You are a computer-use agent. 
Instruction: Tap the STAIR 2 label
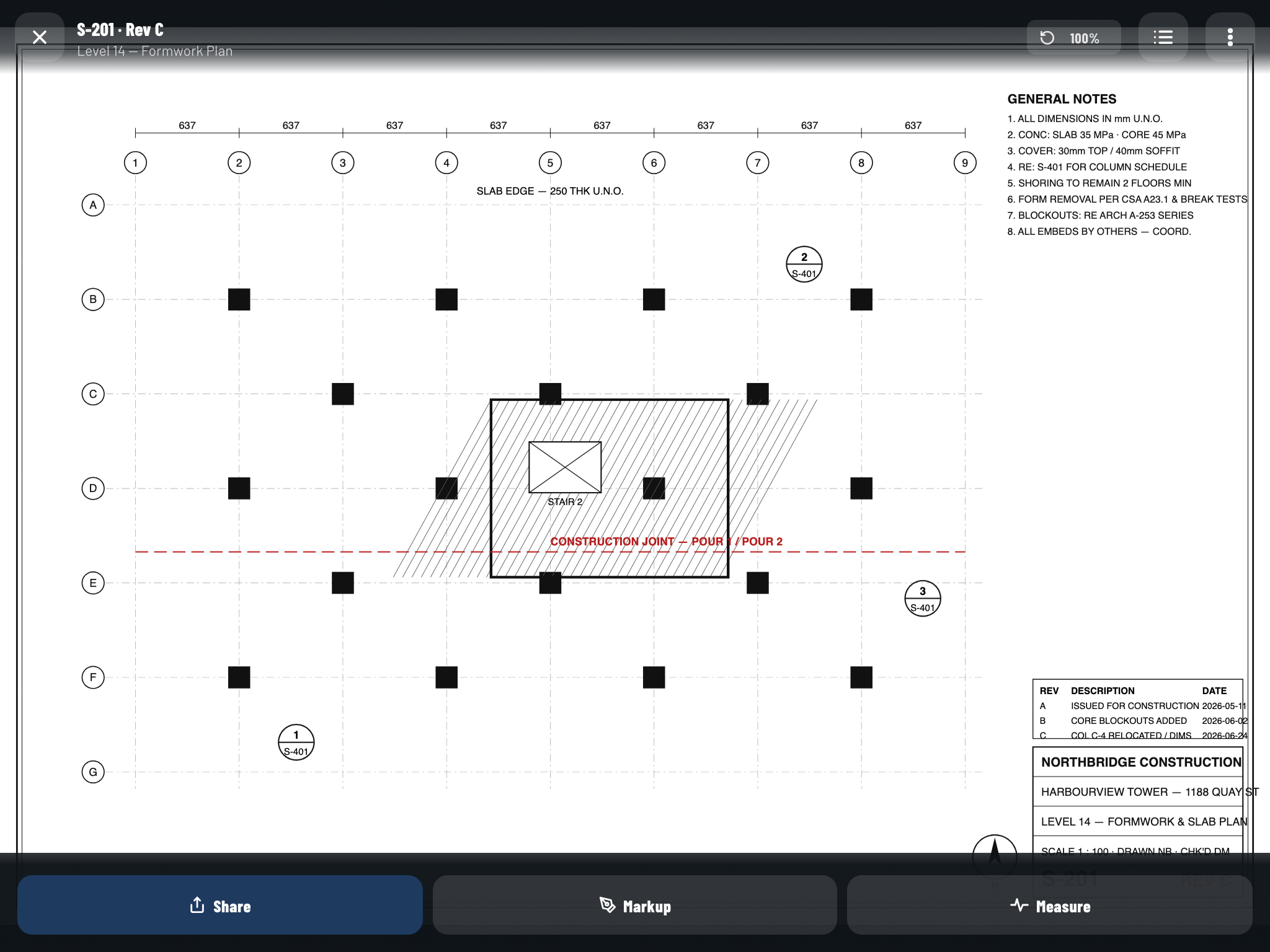(565, 502)
